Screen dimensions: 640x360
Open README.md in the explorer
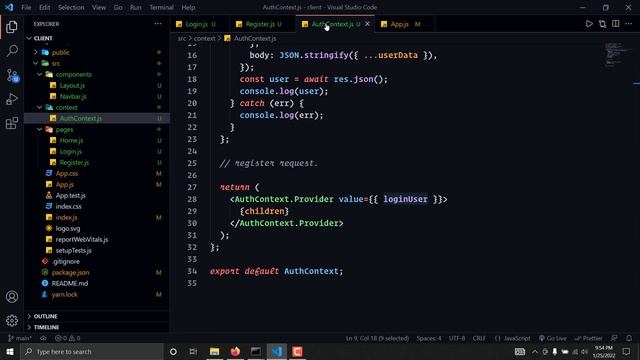tap(69, 283)
